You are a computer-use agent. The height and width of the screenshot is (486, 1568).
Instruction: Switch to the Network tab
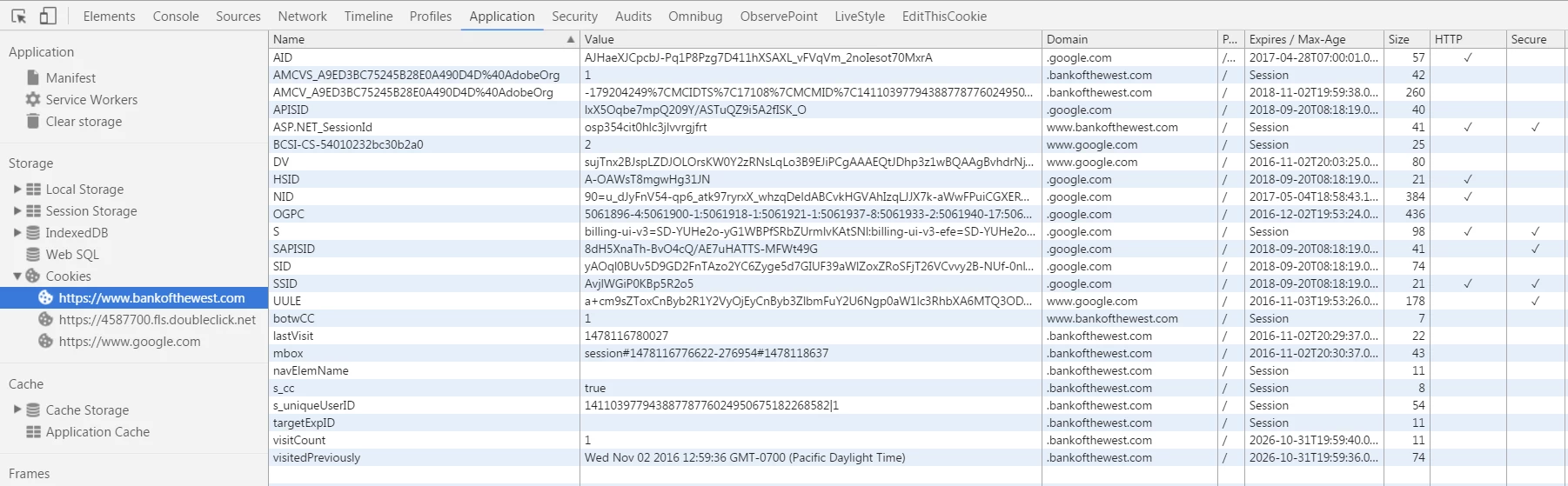coord(302,16)
